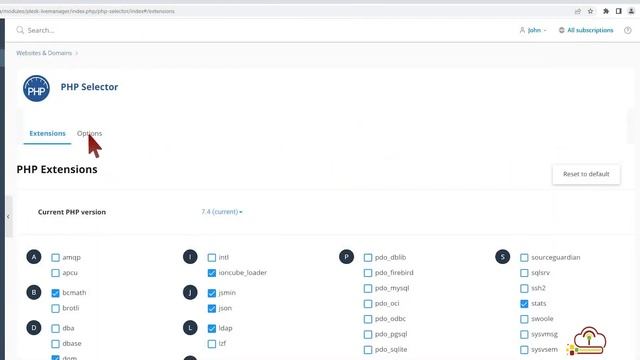Enable the brotli extension checkbox
Screen dimensions: 640x360
click(56, 308)
